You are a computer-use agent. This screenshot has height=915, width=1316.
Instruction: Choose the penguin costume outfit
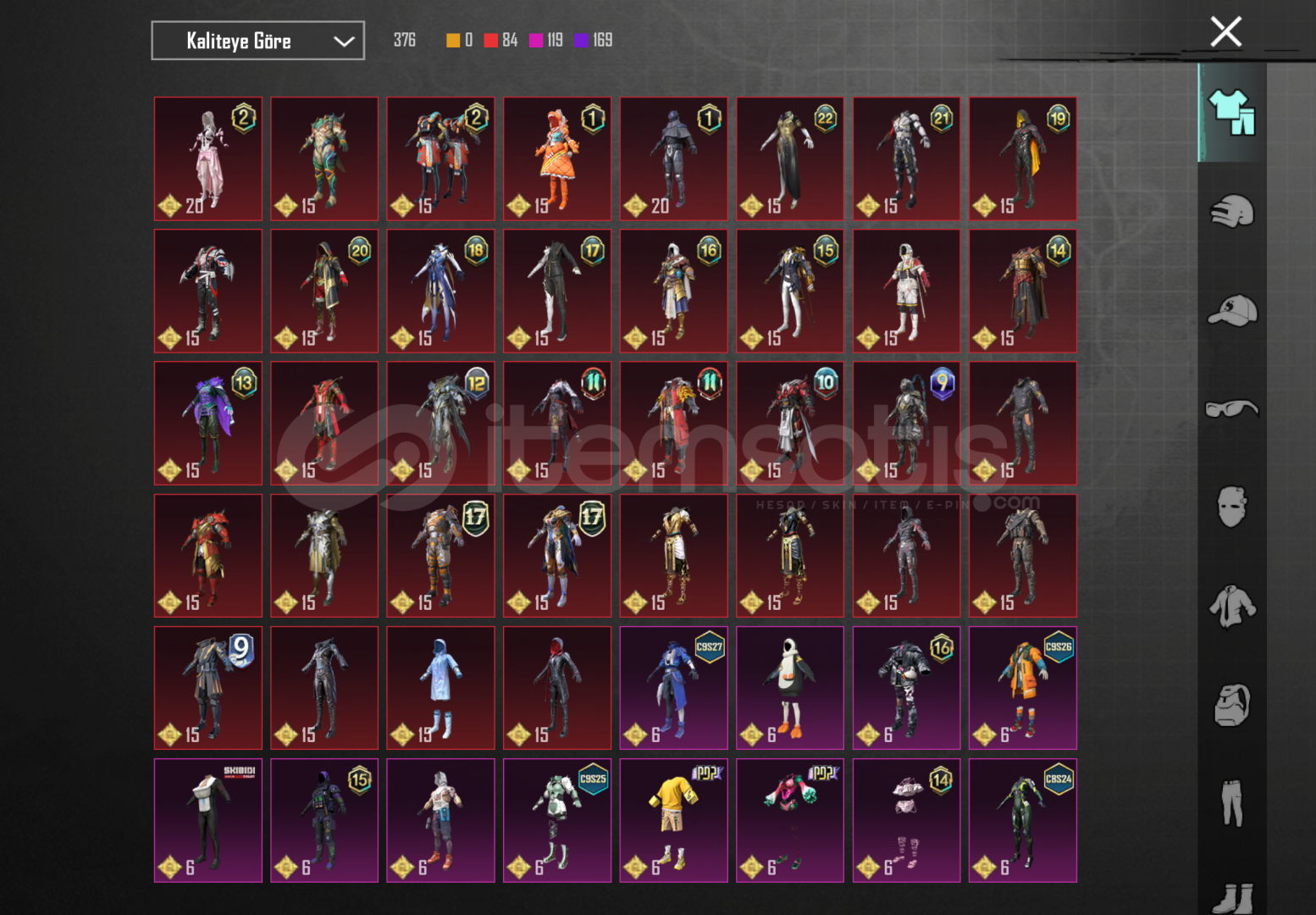pos(790,688)
